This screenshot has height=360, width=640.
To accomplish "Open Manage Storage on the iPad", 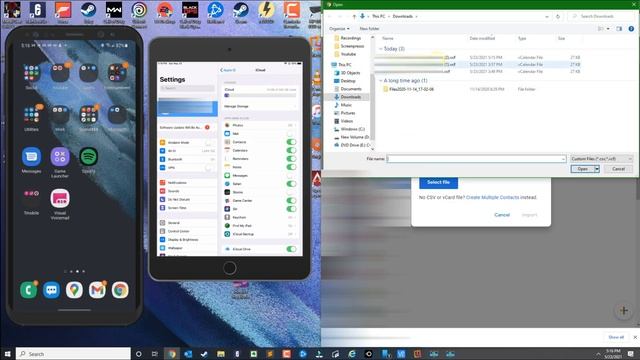I will (x=260, y=106).
